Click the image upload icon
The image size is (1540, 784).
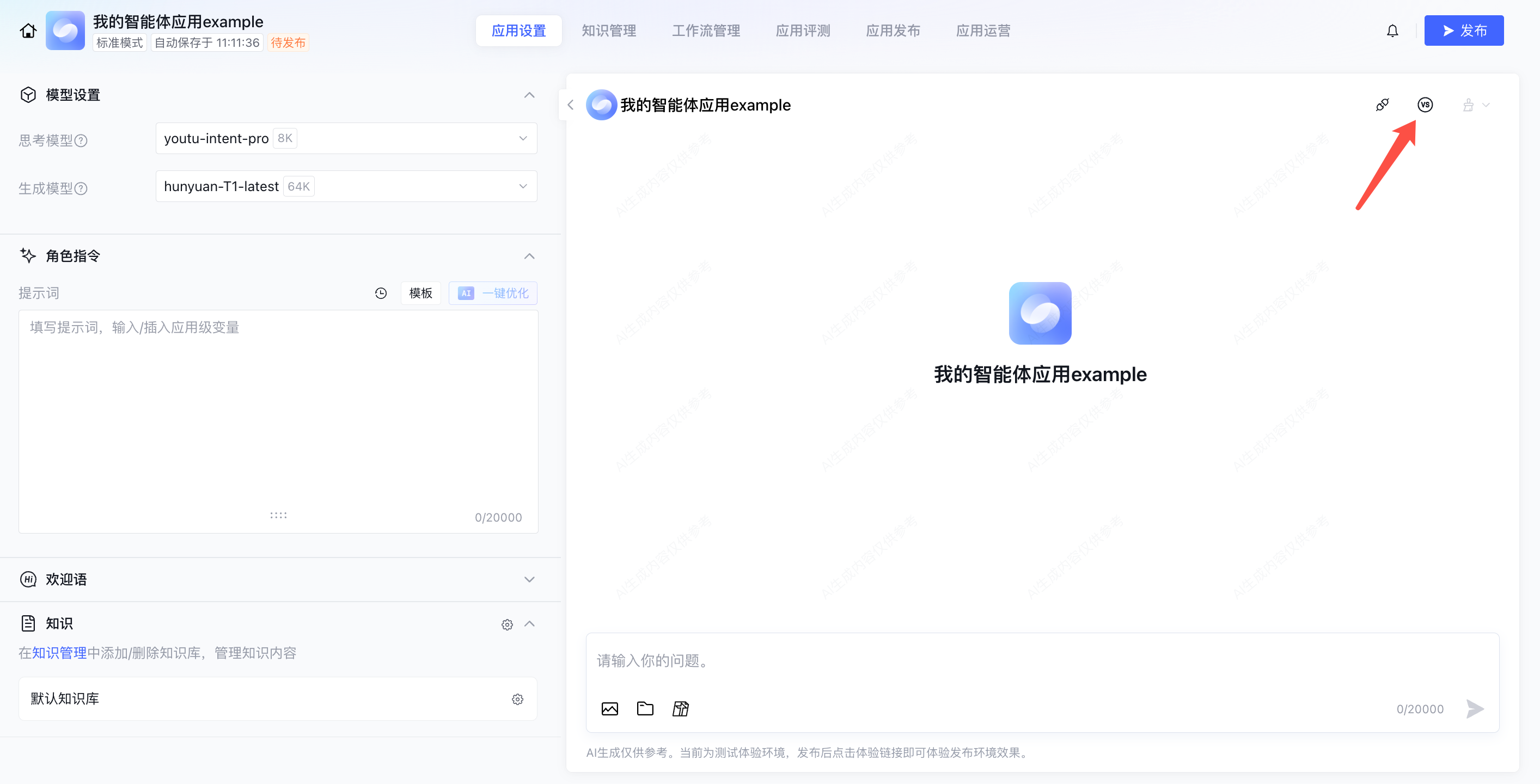point(609,709)
